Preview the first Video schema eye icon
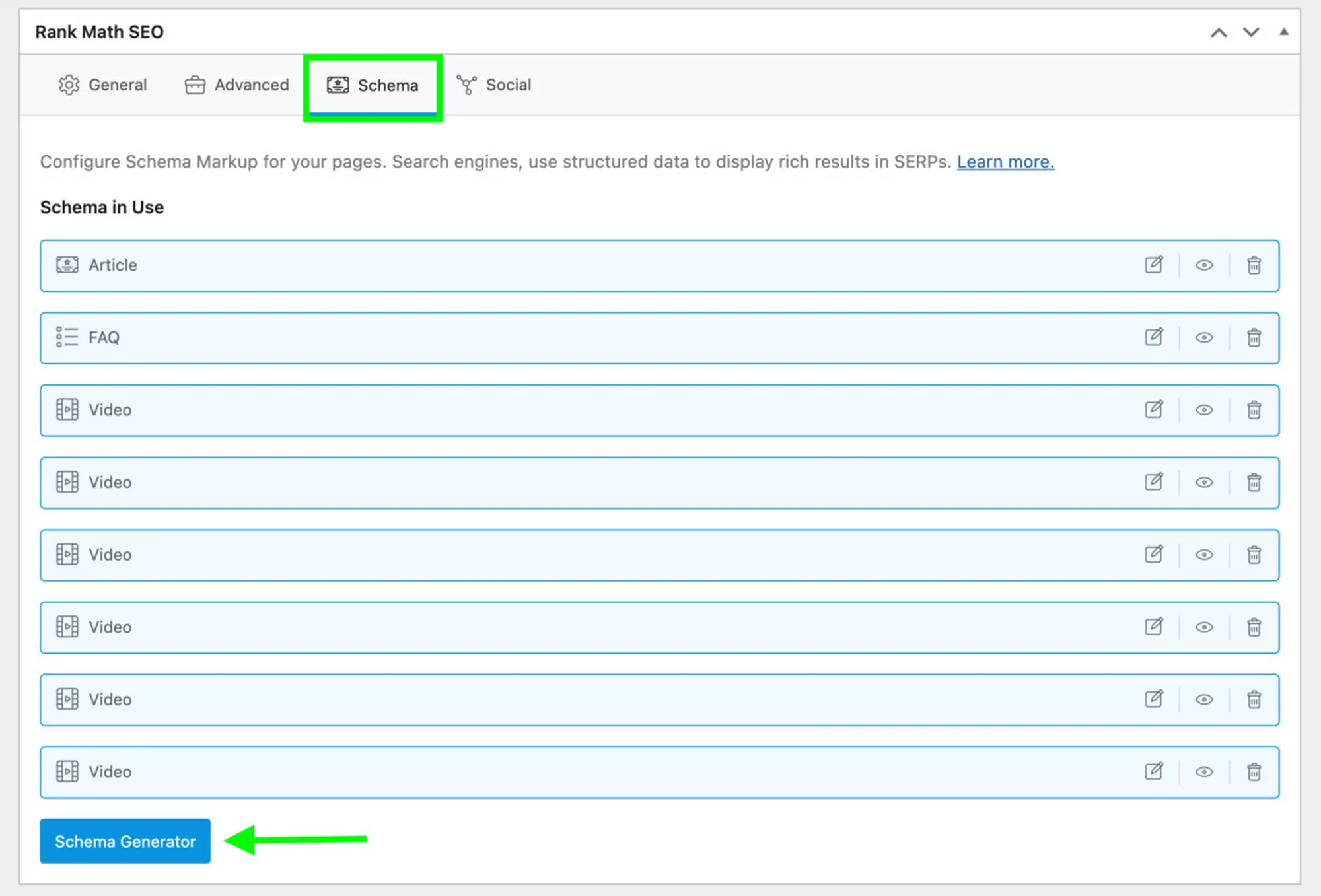1321x896 pixels. [x=1204, y=410]
